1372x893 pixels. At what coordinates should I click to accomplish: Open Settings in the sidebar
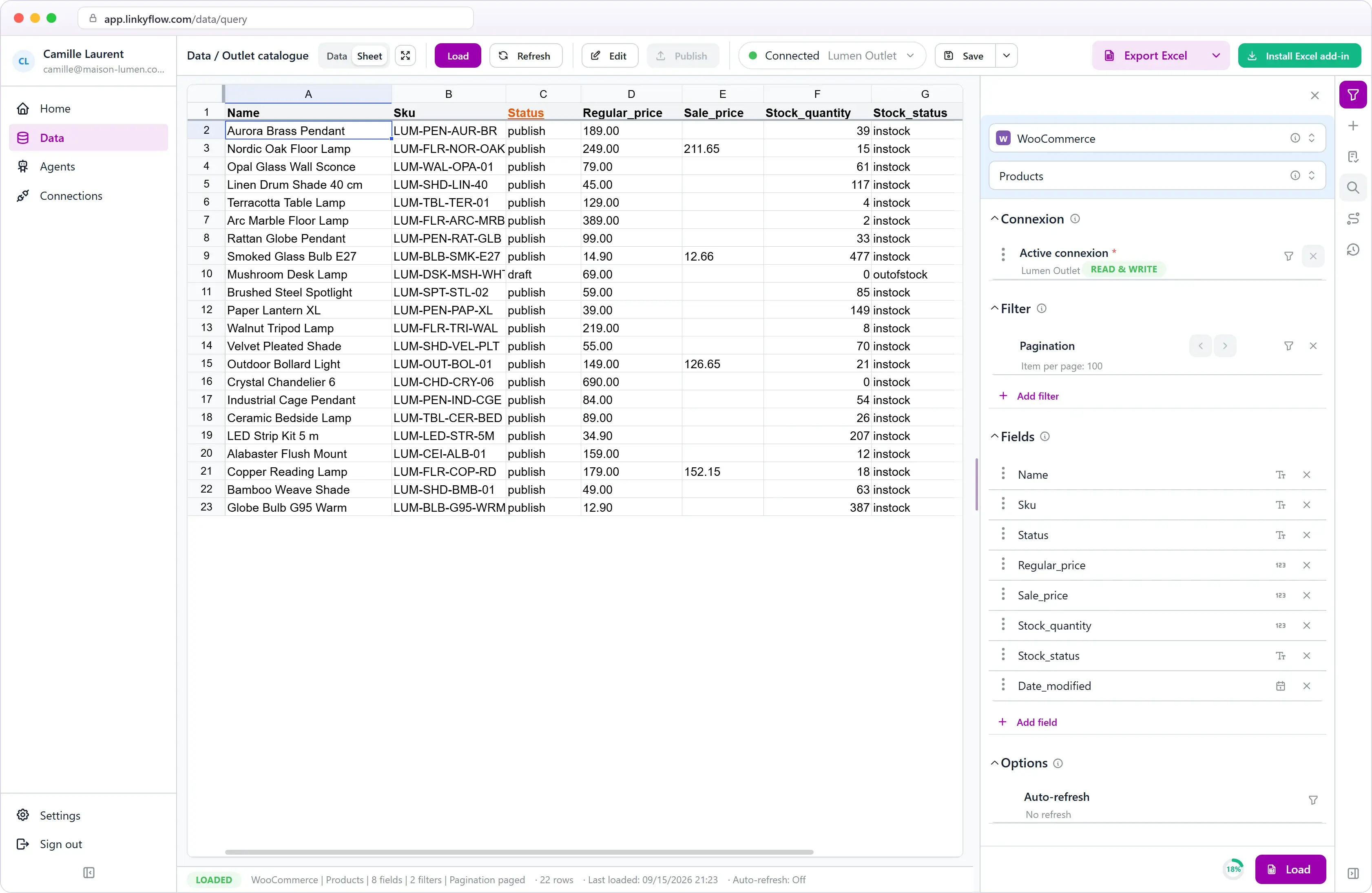(x=88, y=815)
